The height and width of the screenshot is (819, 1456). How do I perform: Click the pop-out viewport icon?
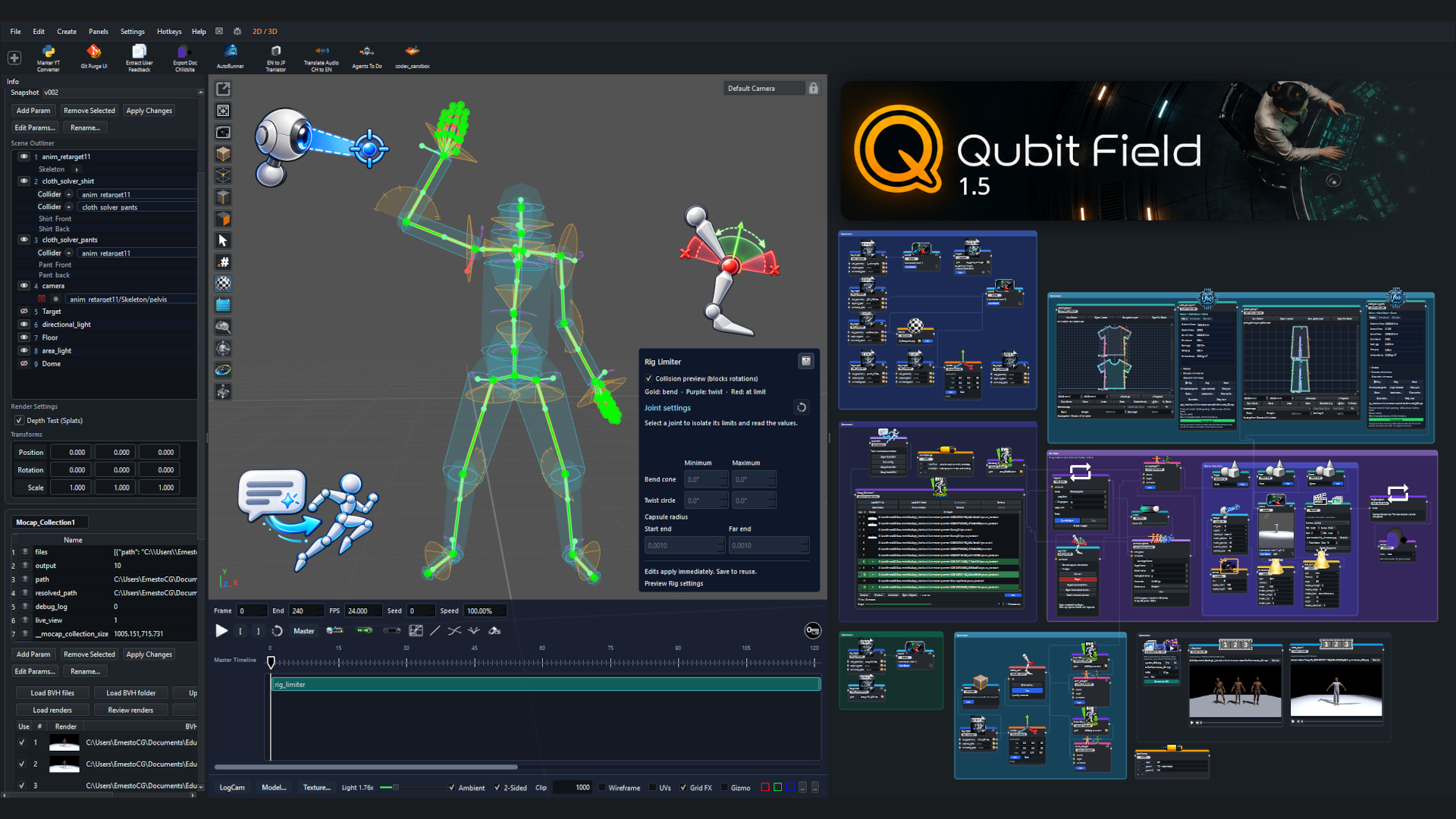(x=223, y=89)
